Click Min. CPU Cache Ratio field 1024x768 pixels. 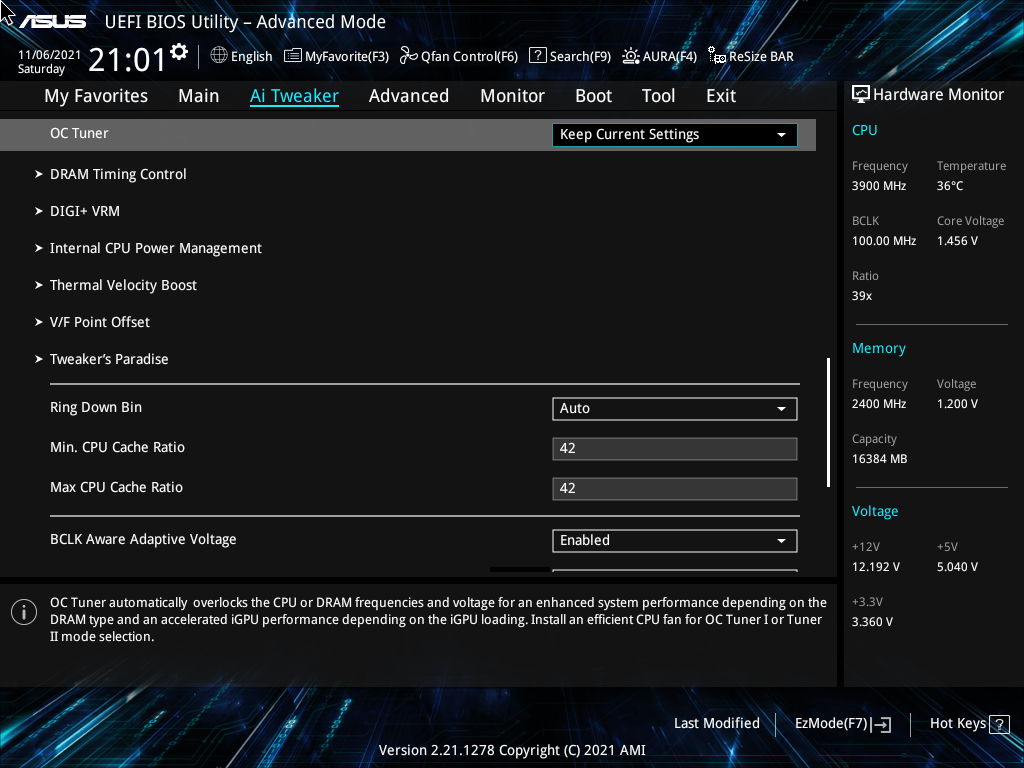point(675,449)
